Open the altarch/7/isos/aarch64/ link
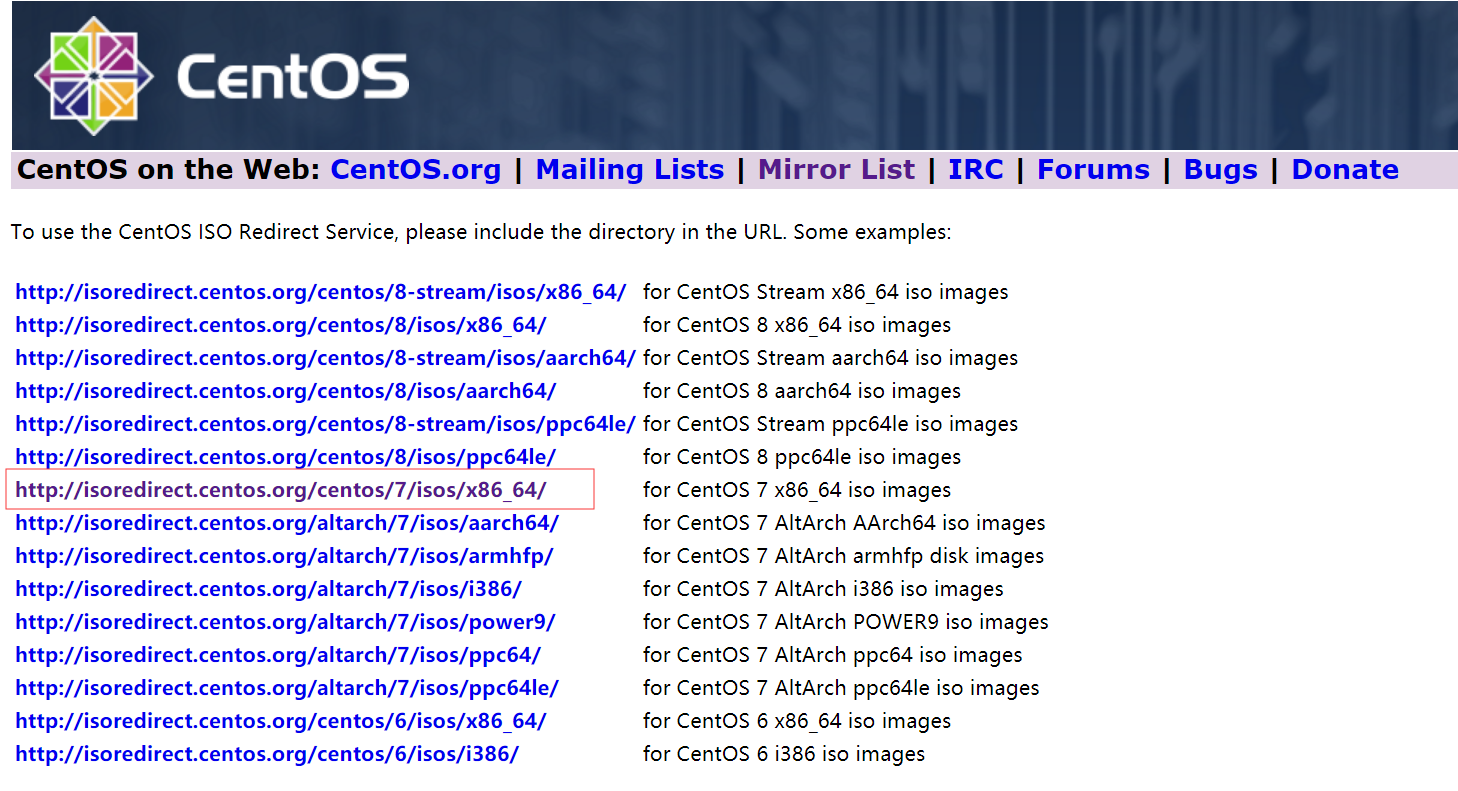The image size is (1458, 791). pyautogui.click(x=287, y=523)
